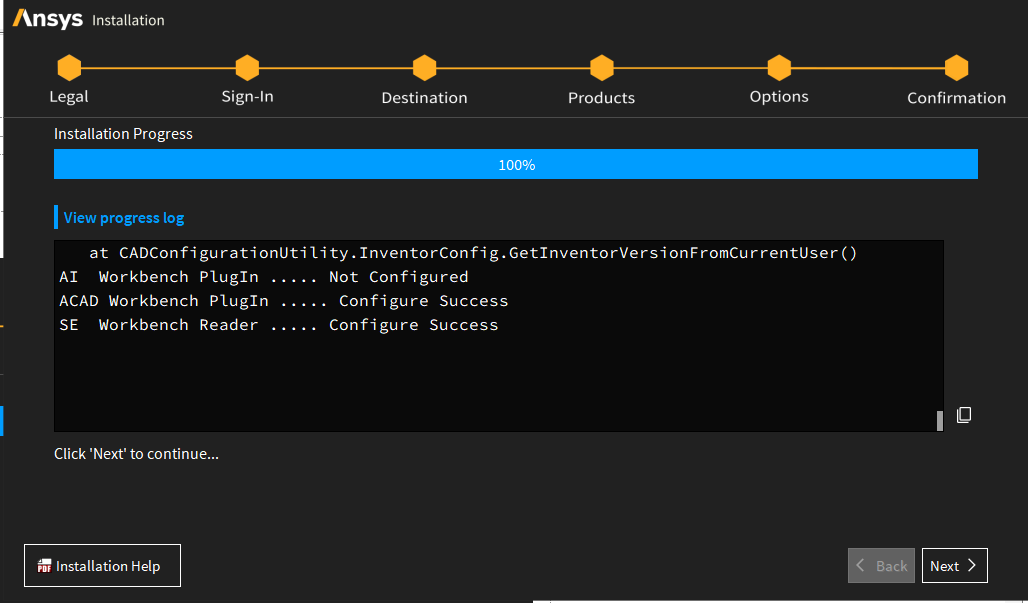Click the 100% installation progress bar
Screen dimensions: 1028x603
coord(516,165)
